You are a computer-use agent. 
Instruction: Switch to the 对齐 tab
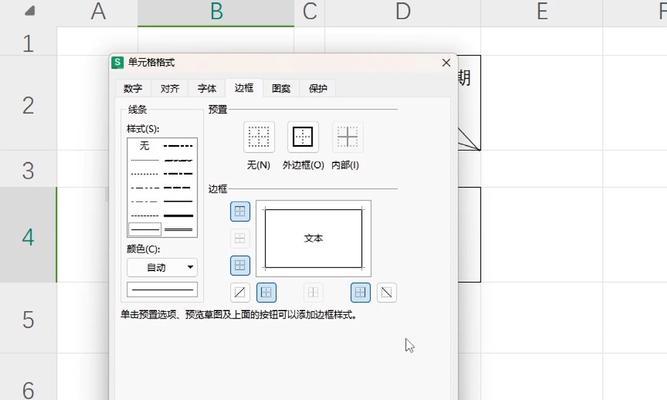(x=170, y=89)
